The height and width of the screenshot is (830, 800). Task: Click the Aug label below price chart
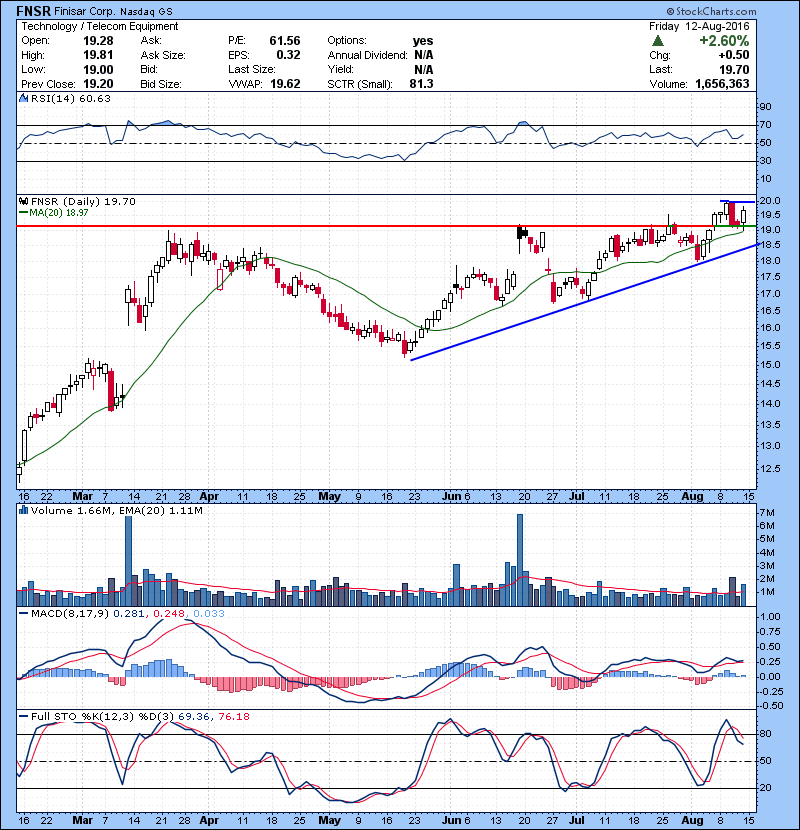pos(692,497)
